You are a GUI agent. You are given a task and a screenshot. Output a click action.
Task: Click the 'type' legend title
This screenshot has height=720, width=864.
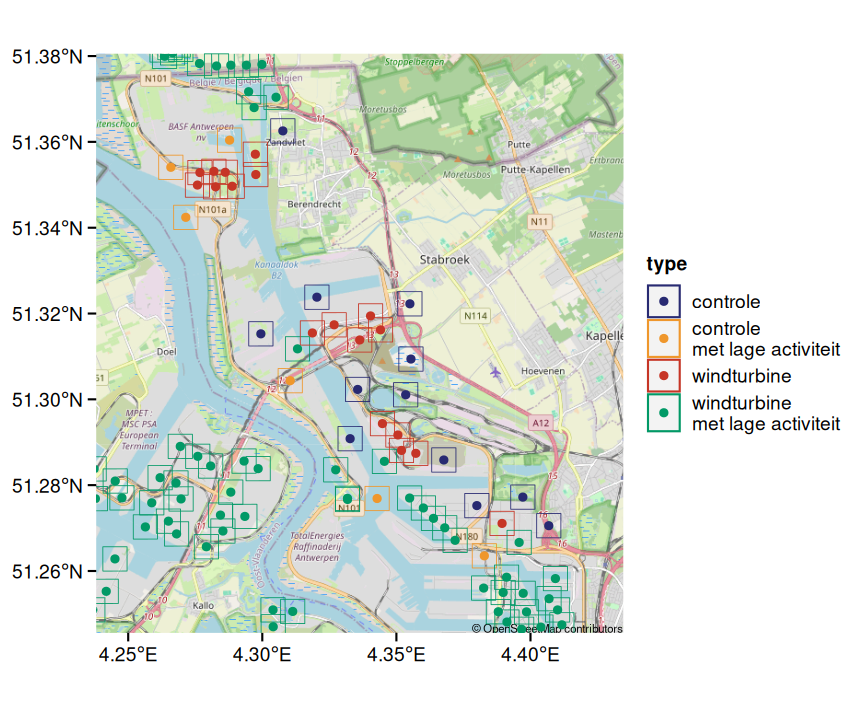point(666,265)
